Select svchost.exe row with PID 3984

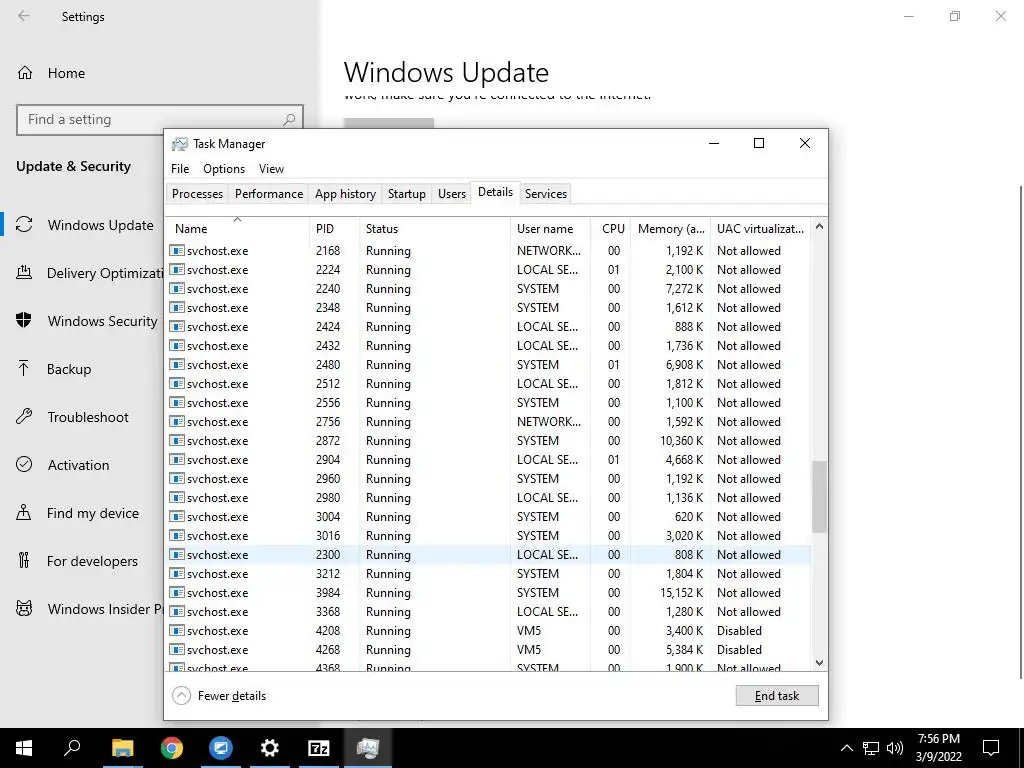[488, 592]
